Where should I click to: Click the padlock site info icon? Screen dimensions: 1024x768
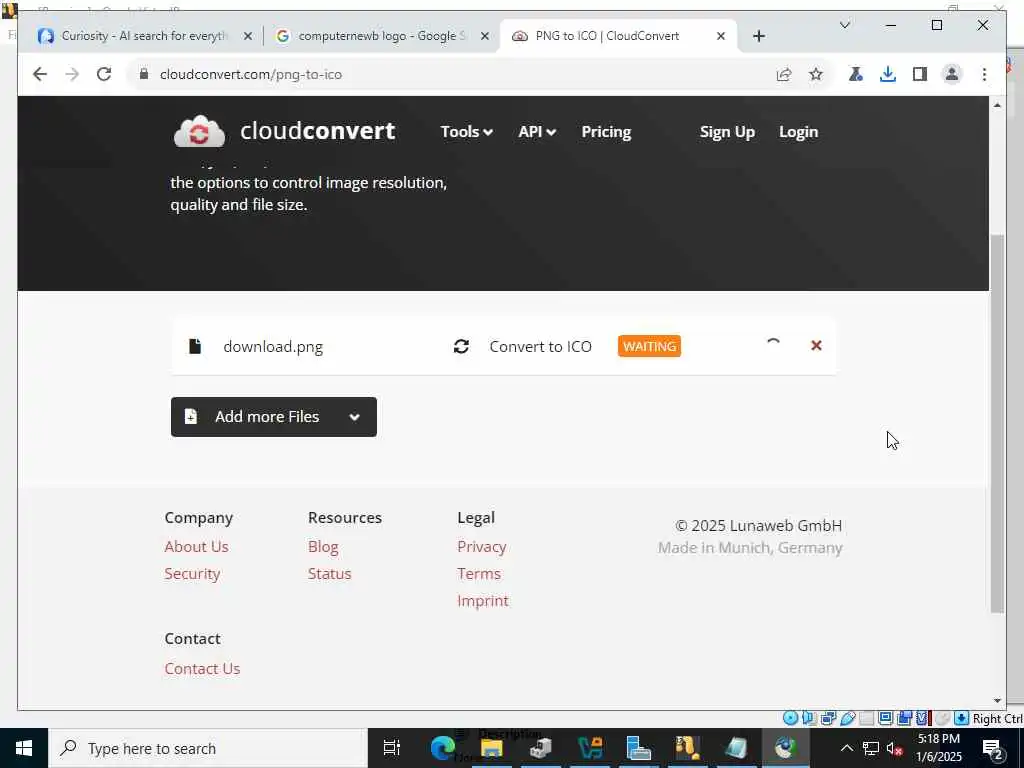pyautogui.click(x=144, y=74)
